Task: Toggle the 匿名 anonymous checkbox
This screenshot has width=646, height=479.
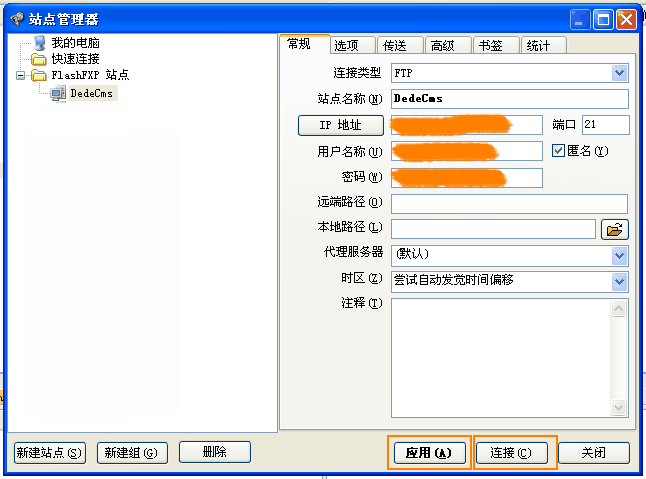Action: point(558,151)
